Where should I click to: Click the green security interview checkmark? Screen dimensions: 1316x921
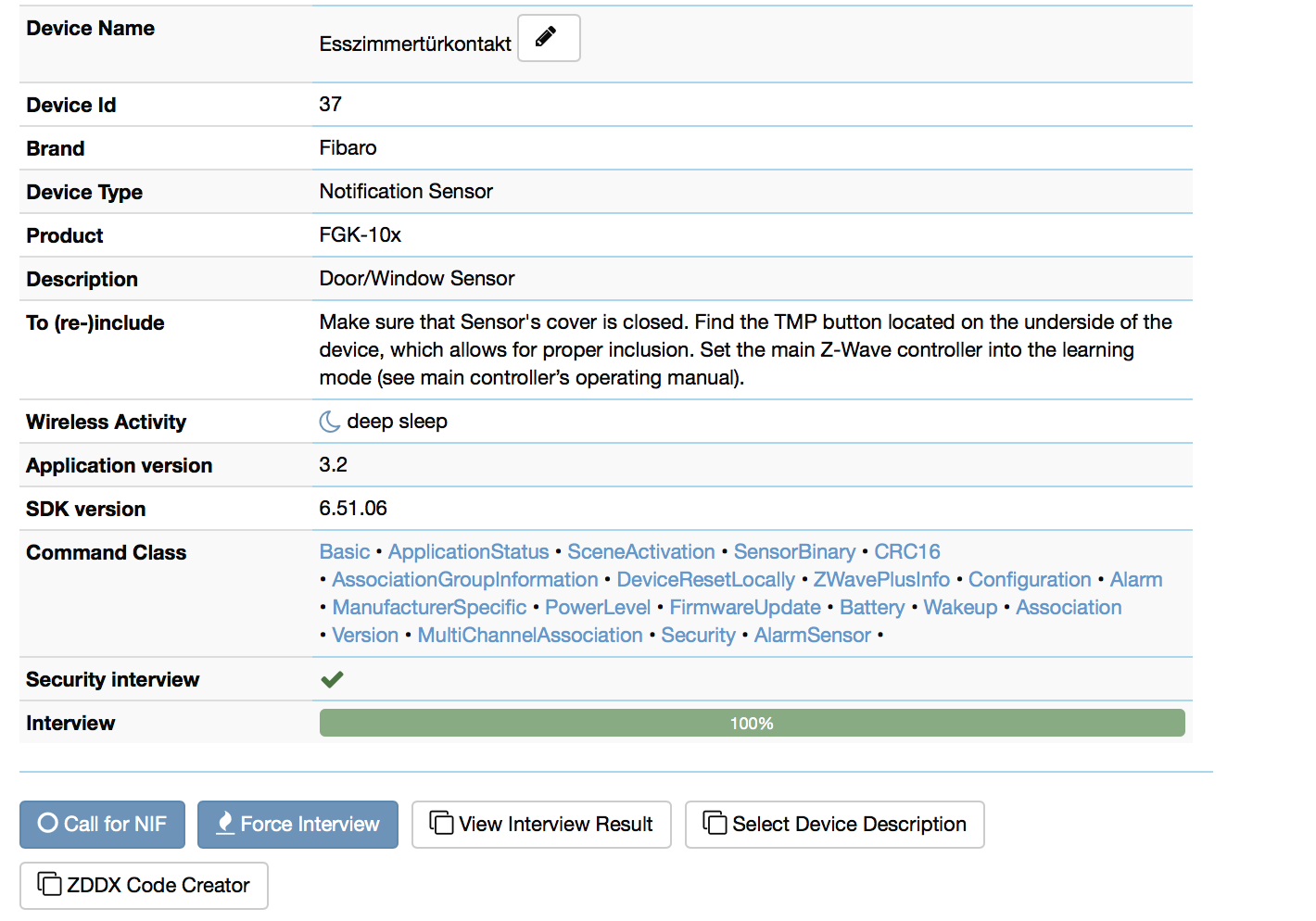click(332, 679)
